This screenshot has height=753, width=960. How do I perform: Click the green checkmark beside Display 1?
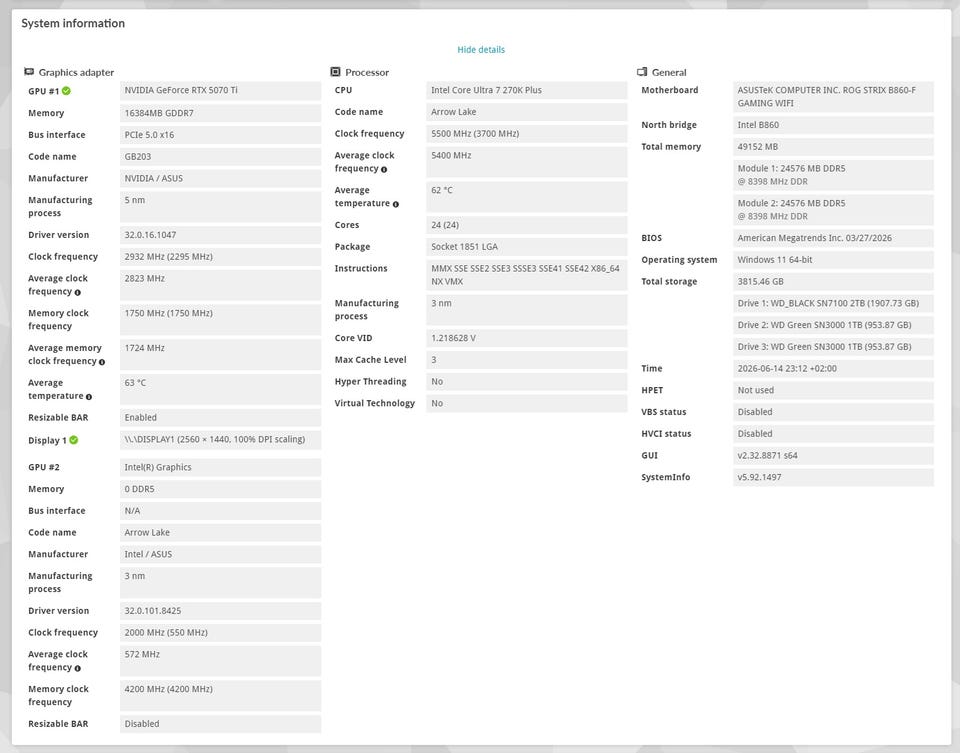[x=73, y=440]
